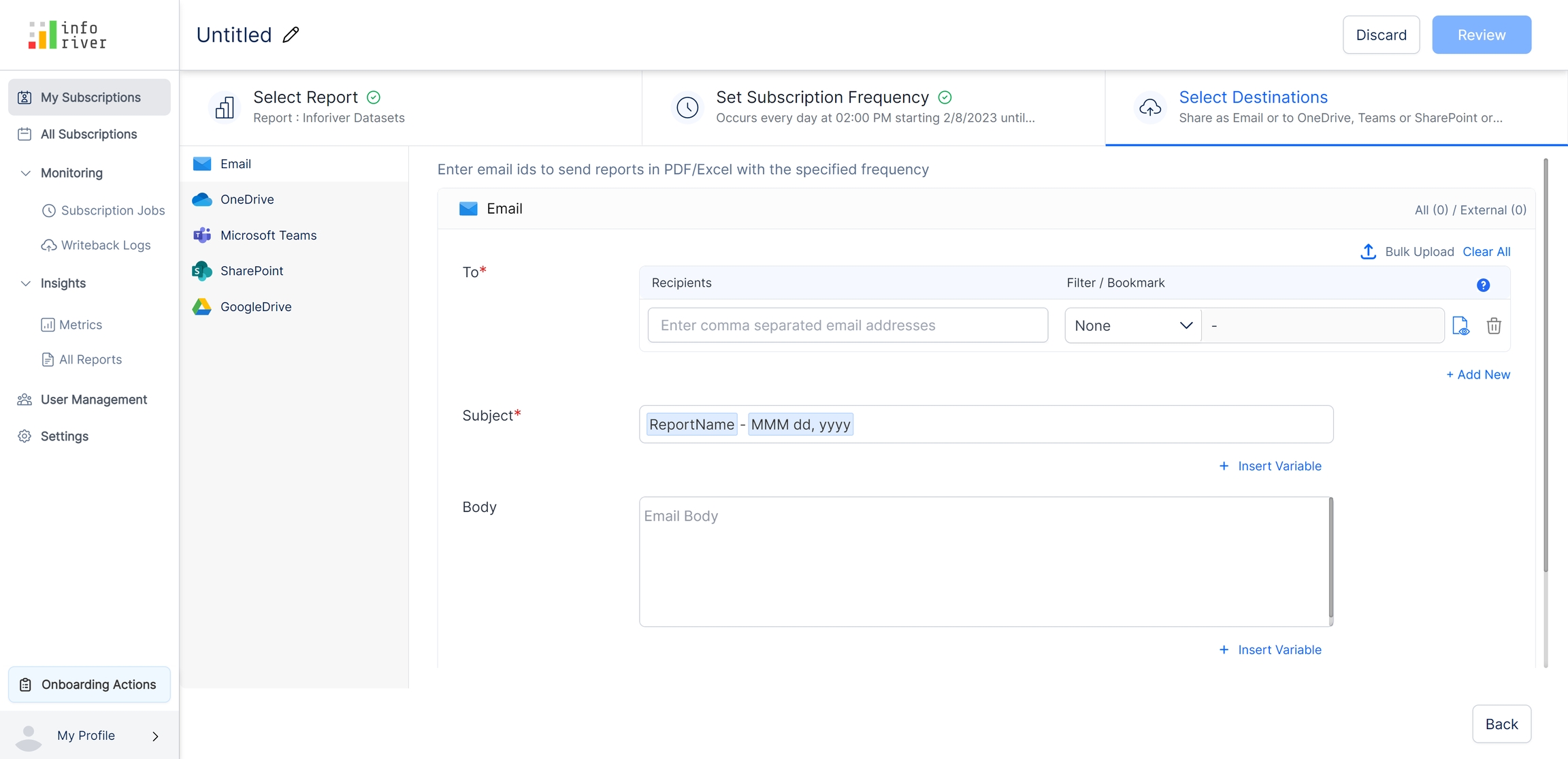Viewport: 1568px width, 759px height.
Task: Open the blue help question mark icon
Action: [x=1483, y=285]
